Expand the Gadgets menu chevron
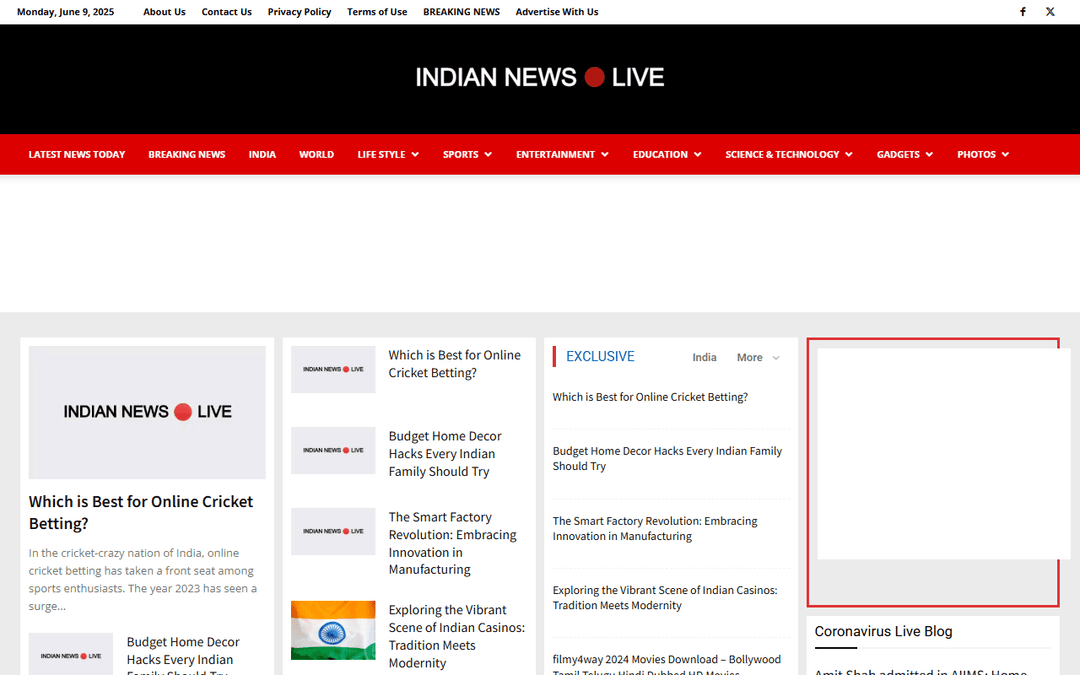Viewport: 1080px width, 675px height. [x=929, y=154]
